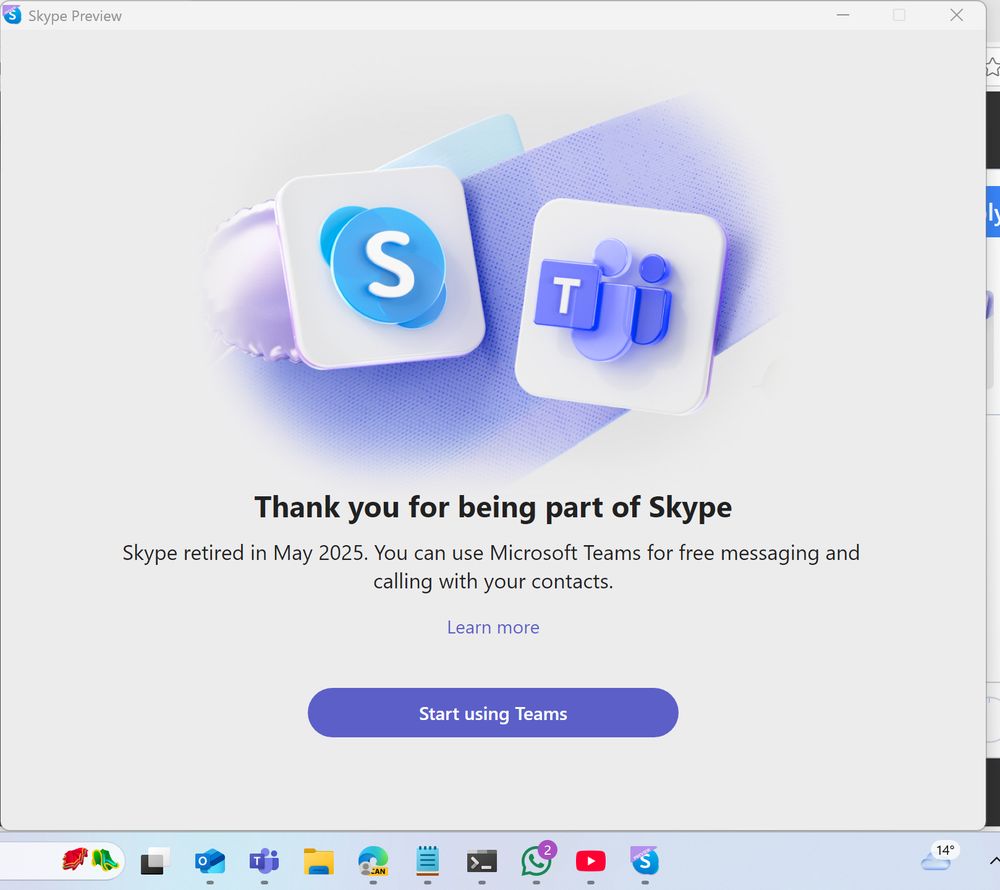The width and height of the screenshot is (1000, 890).
Task: Open the Notepad taskbar icon
Action: pos(427,861)
